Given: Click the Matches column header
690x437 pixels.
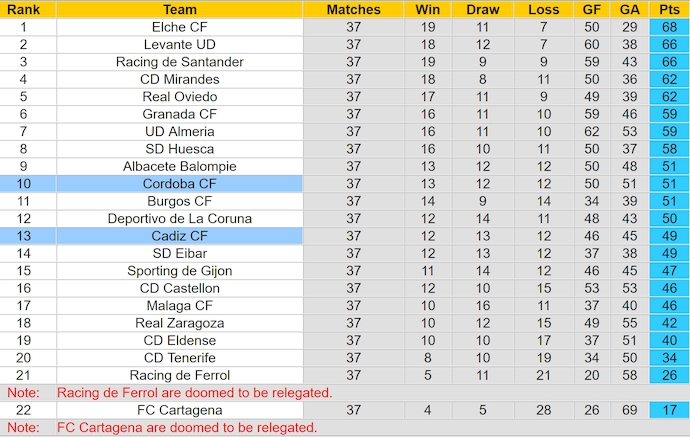Looking at the screenshot, I should (x=353, y=9).
